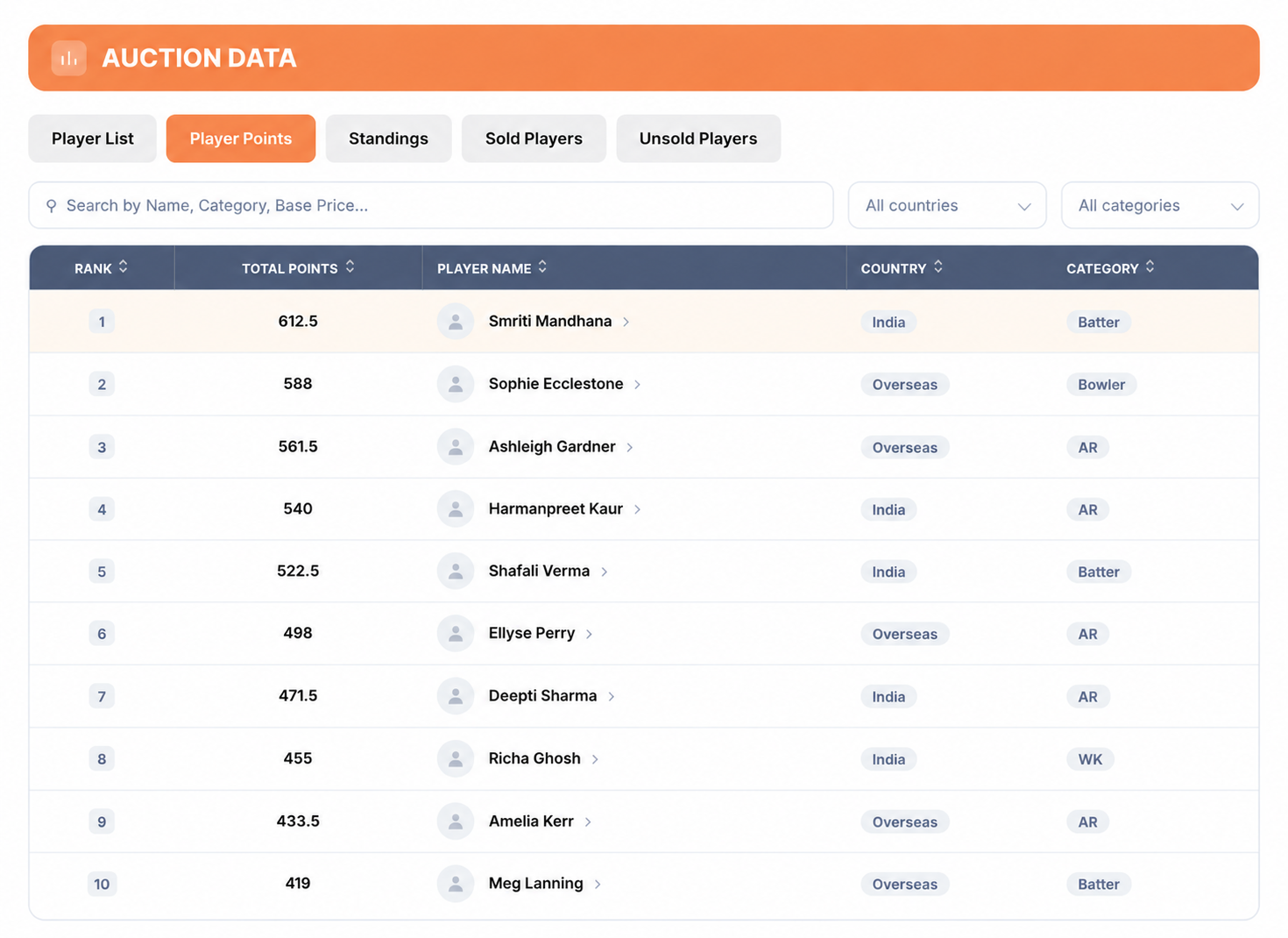
Task: Click Ellyse Perry's Overseas country badge
Action: (905, 634)
